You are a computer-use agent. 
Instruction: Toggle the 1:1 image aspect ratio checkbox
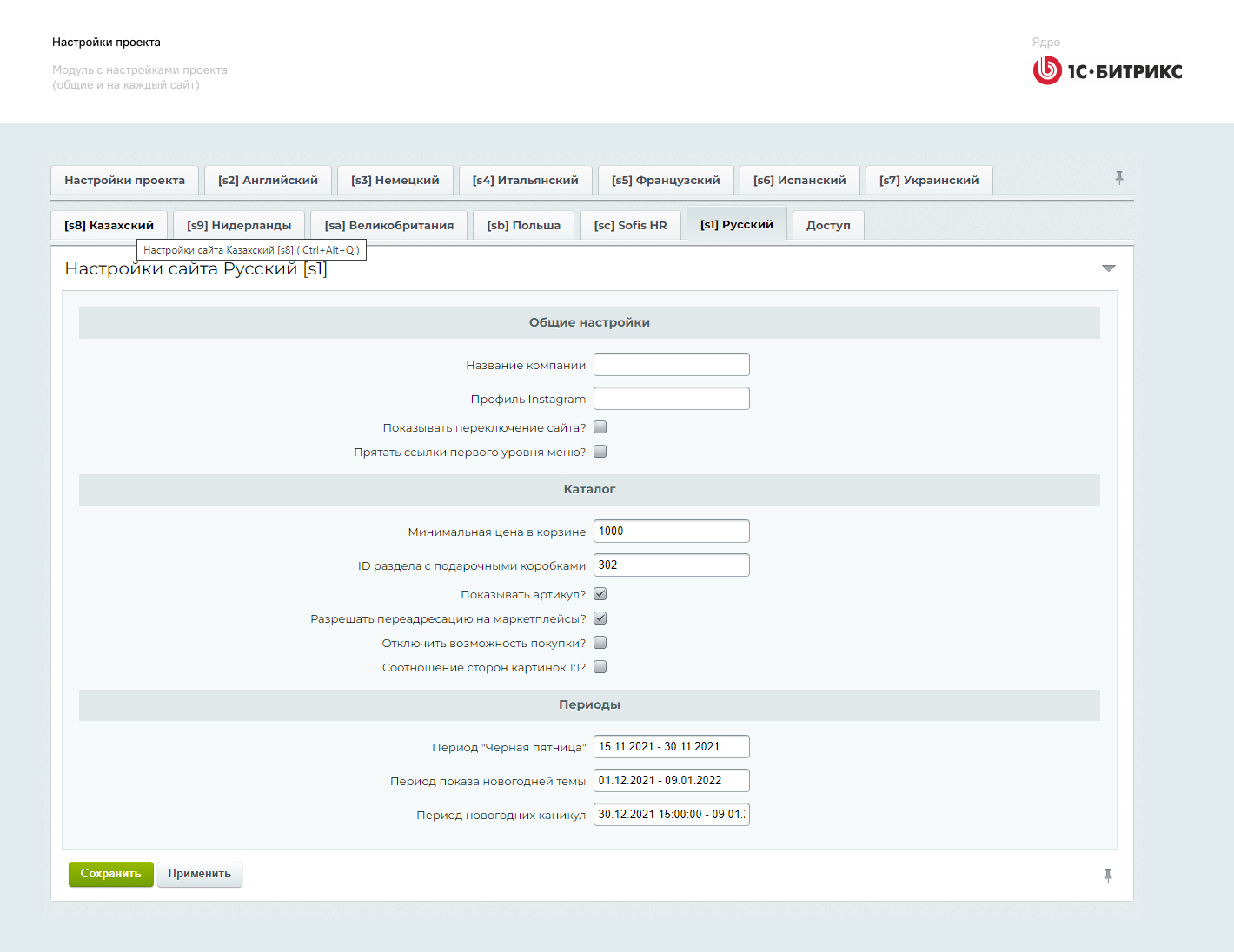[600, 667]
